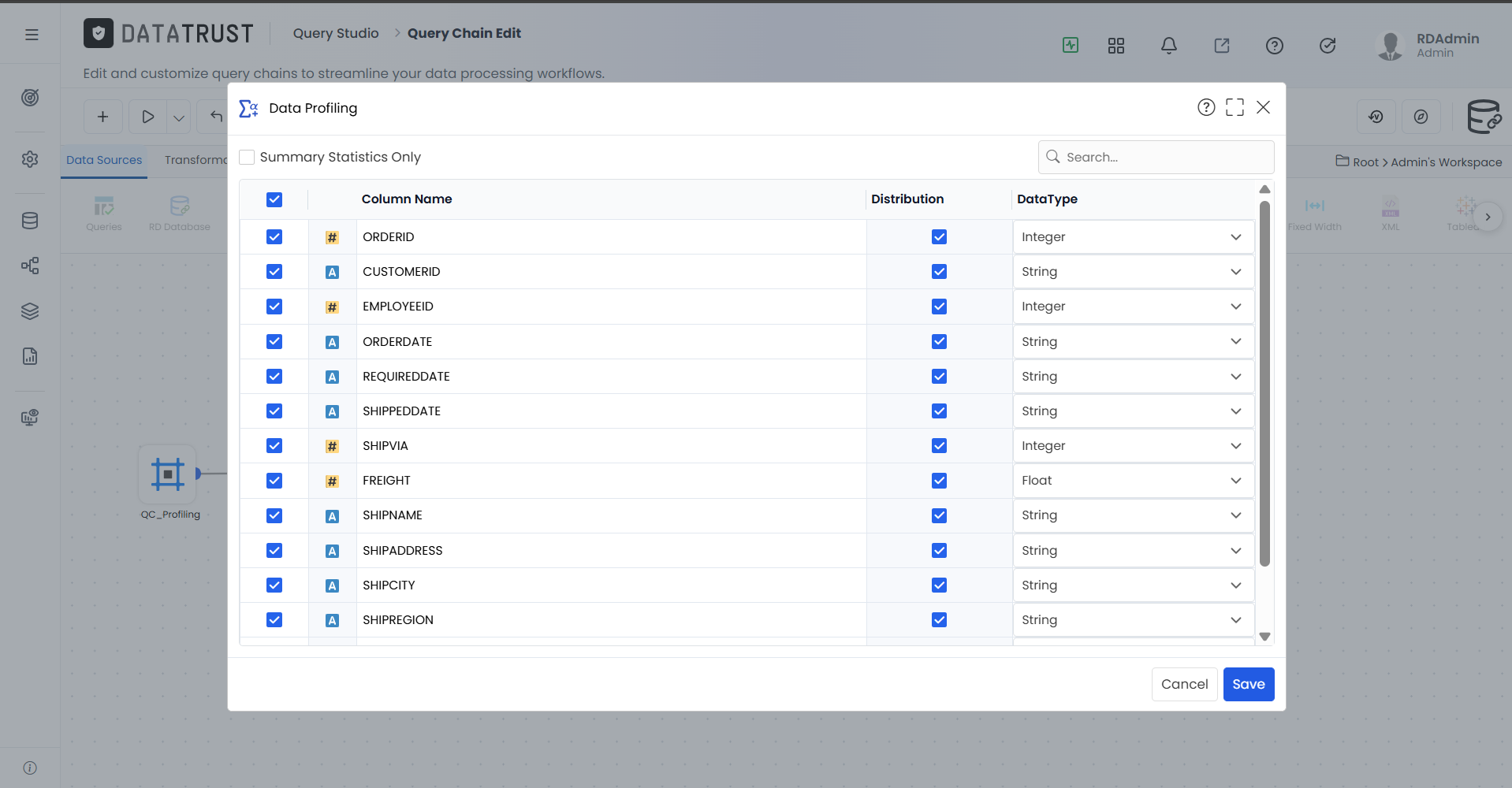The image size is (1512, 788).
Task: Open DataType dropdown for SHIPADDRESS
Action: [x=1133, y=551]
